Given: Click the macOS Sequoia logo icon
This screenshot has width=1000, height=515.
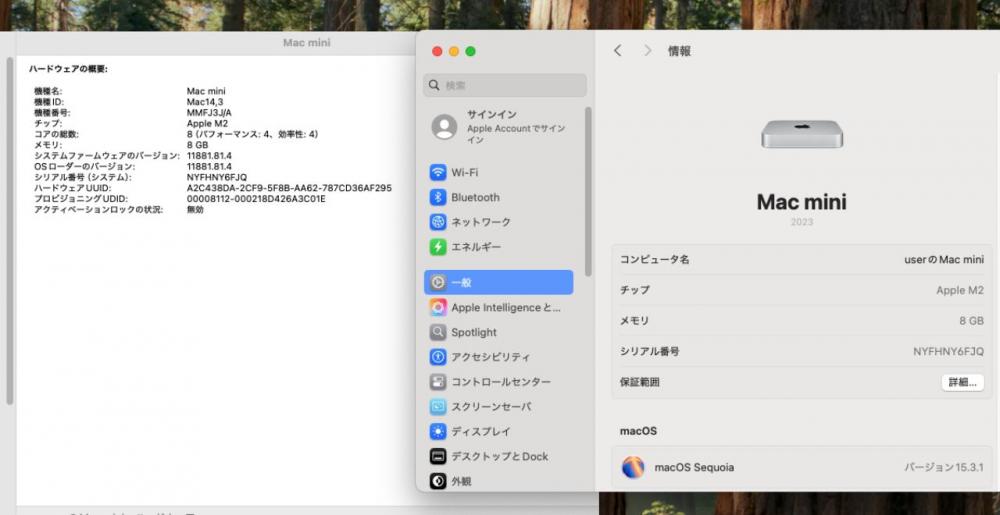Looking at the screenshot, I should [633, 467].
